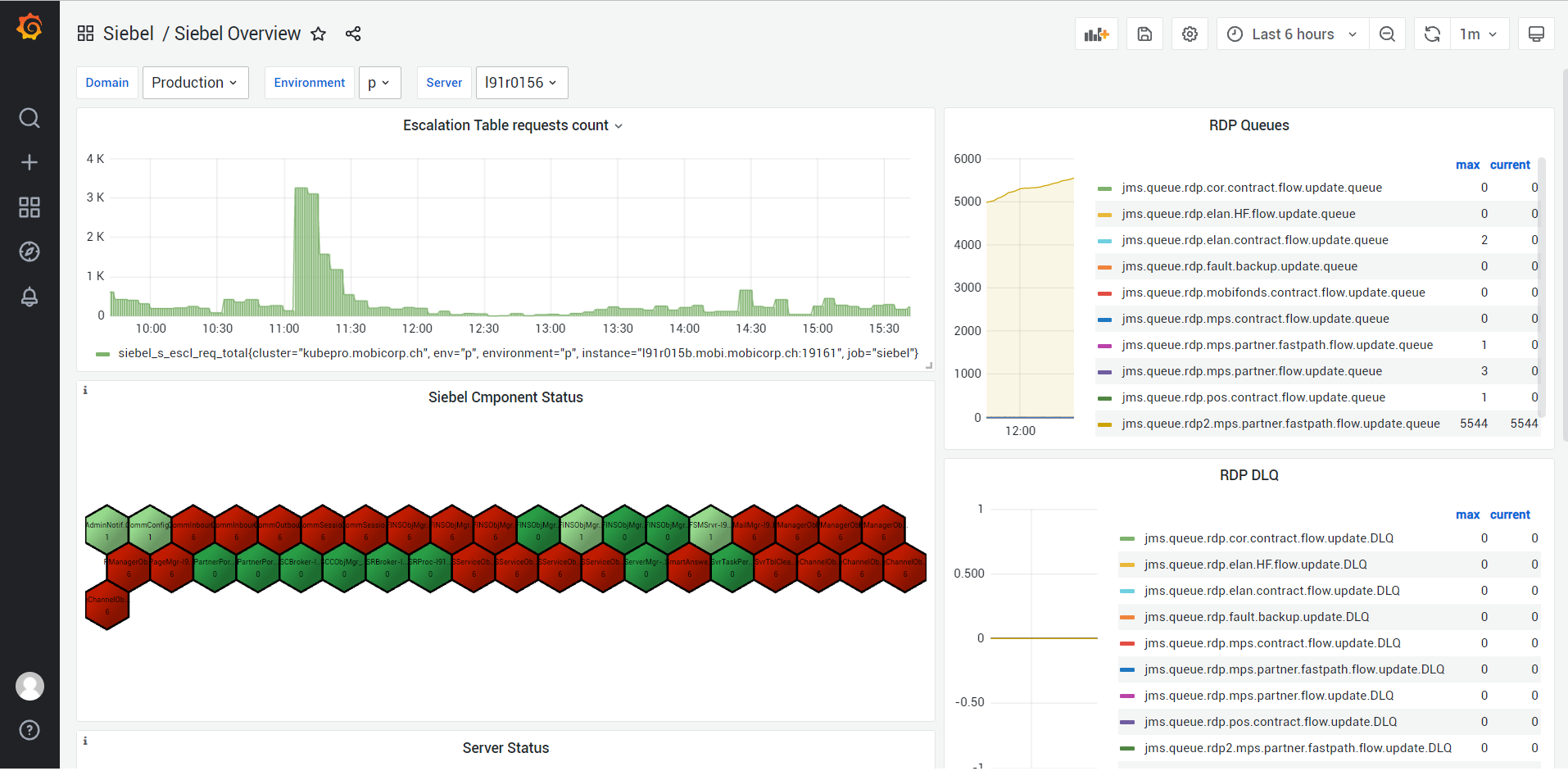This screenshot has height=771, width=1568.
Task: Cycle view mode with monitor icon
Action: 1536,34
